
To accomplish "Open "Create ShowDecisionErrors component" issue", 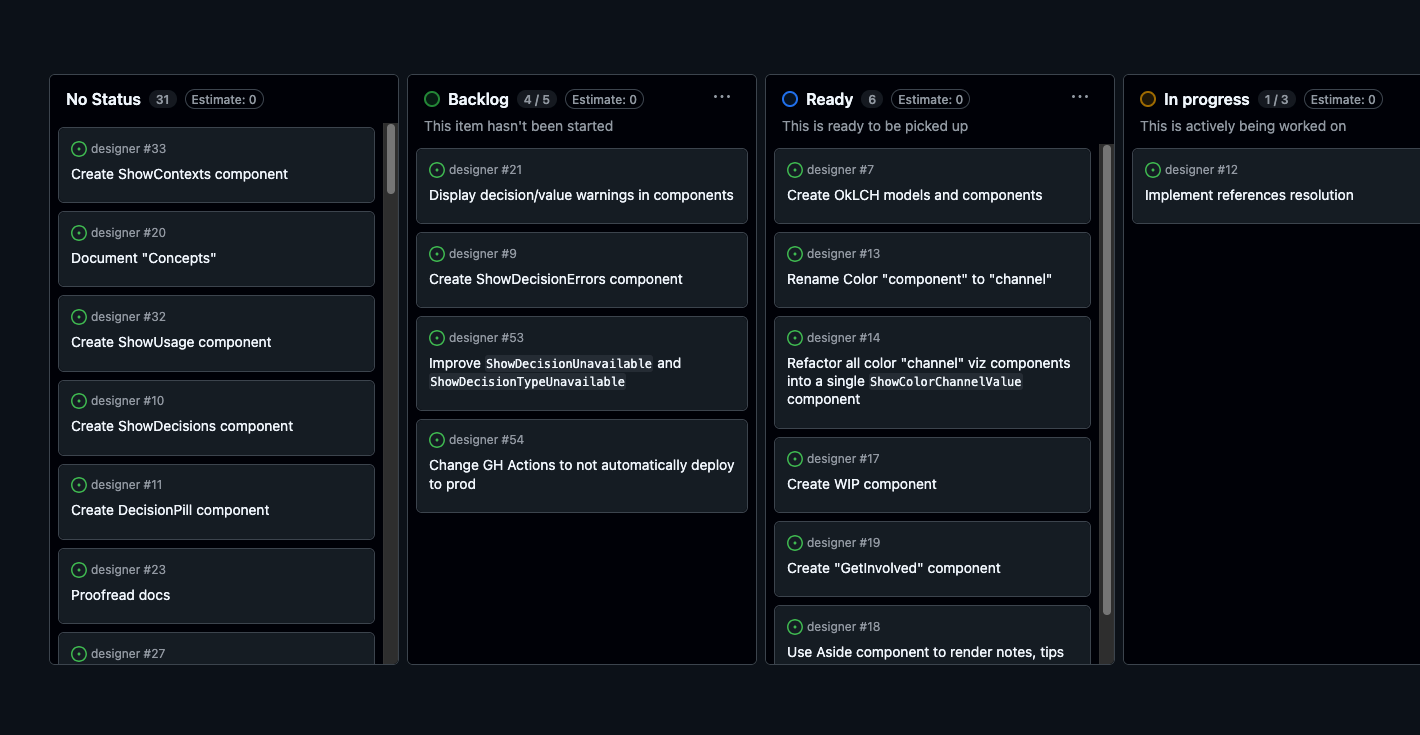I will [556, 279].
